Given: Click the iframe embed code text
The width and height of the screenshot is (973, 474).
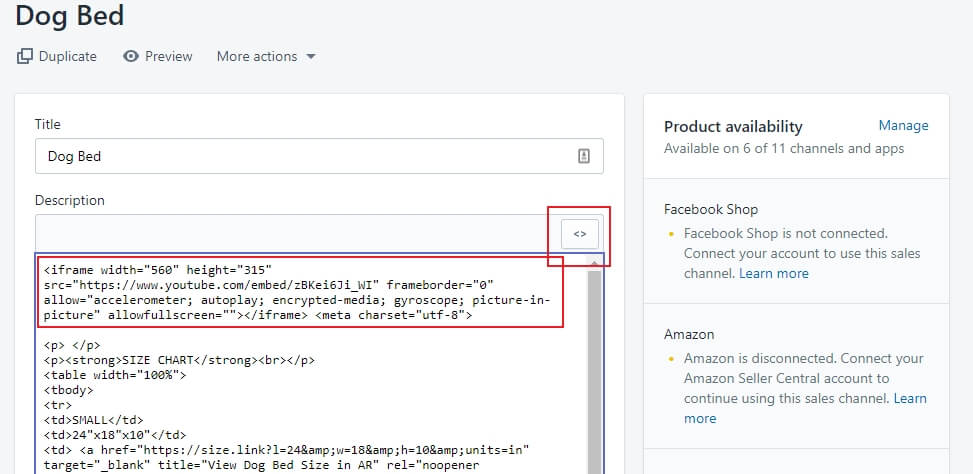Looking at the screenshot, I should 297,293.
